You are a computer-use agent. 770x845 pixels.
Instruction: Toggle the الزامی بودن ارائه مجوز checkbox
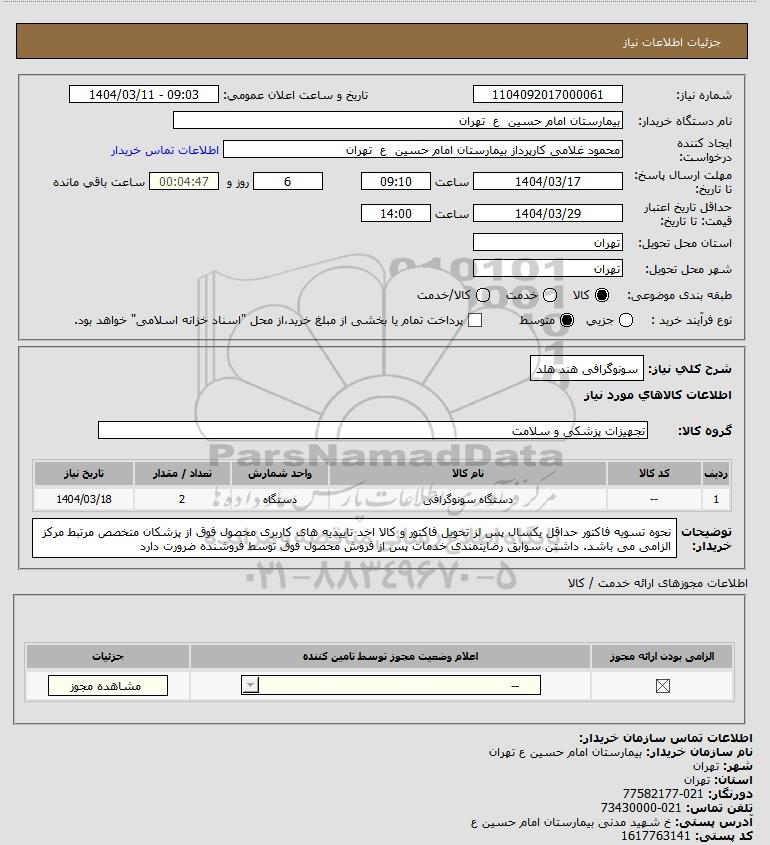[x=662, y=685]
